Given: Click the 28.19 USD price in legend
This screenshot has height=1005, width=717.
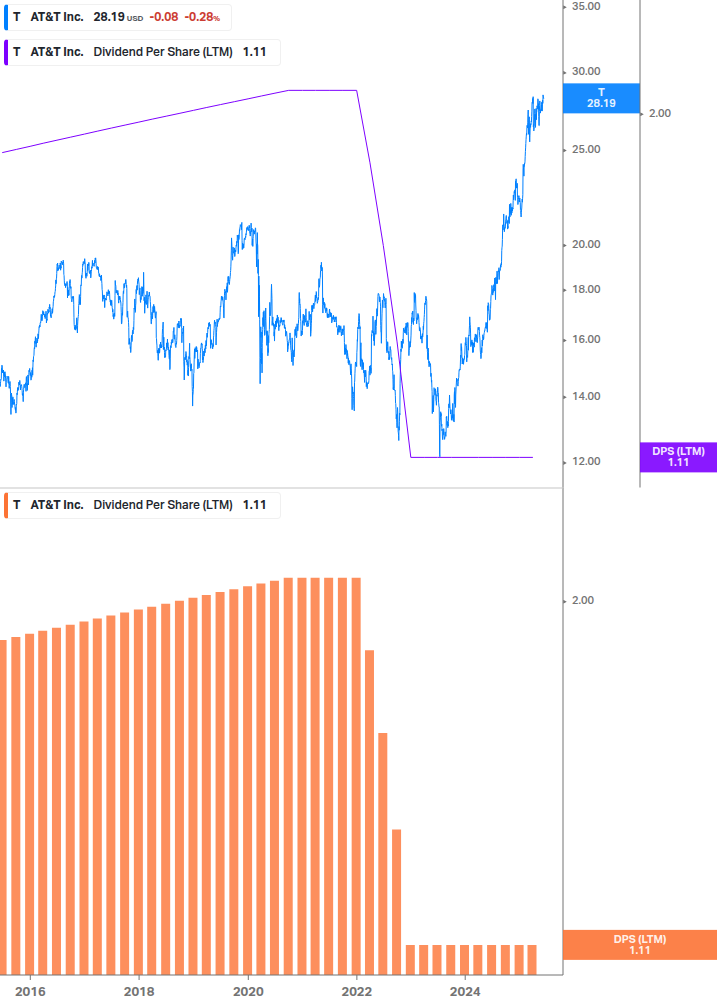Looking at the screenshot, I should point(118,17).
